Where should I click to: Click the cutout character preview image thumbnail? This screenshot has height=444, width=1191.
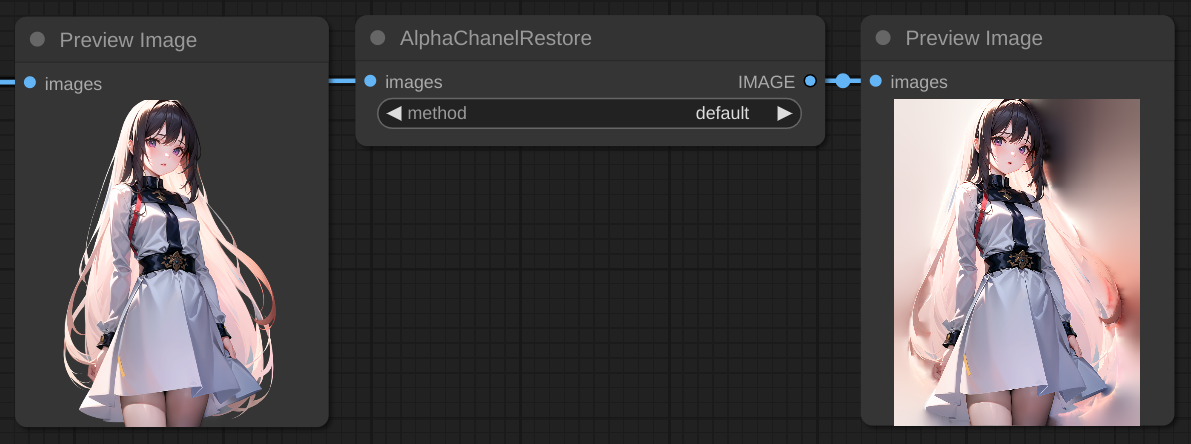pyautogui.click(x=172, y=260)
